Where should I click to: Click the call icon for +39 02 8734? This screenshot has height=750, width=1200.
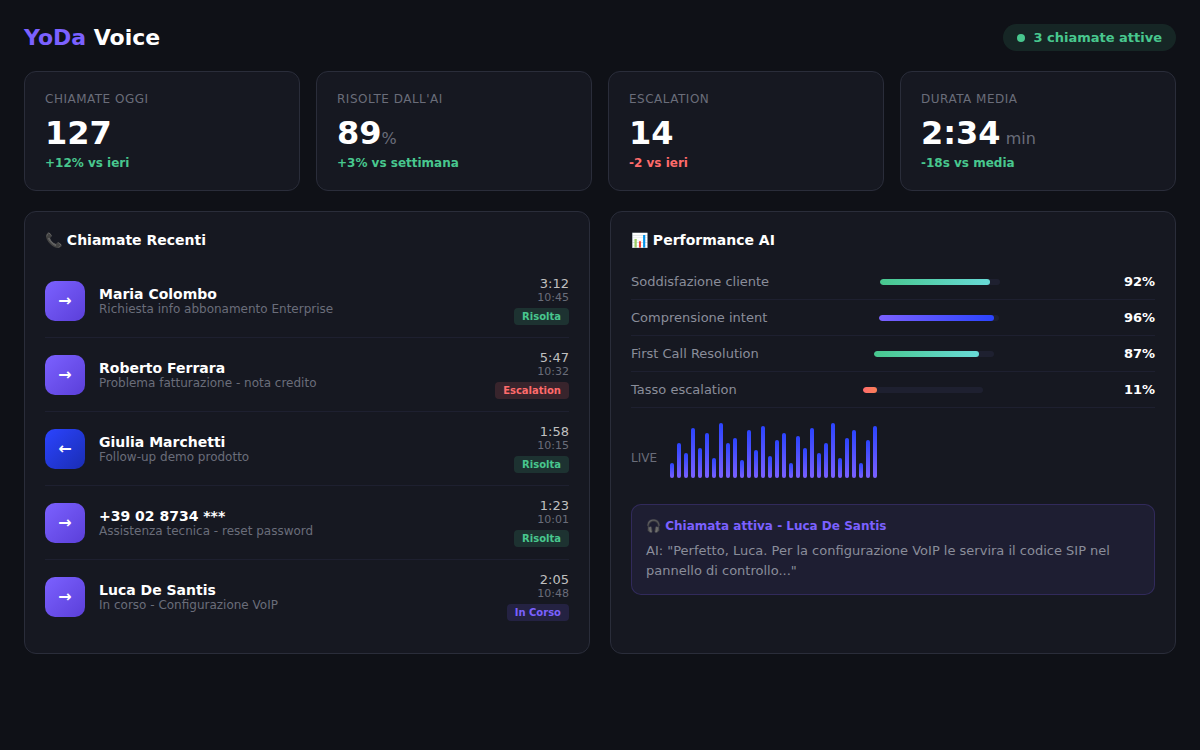(x=65, y=523)
